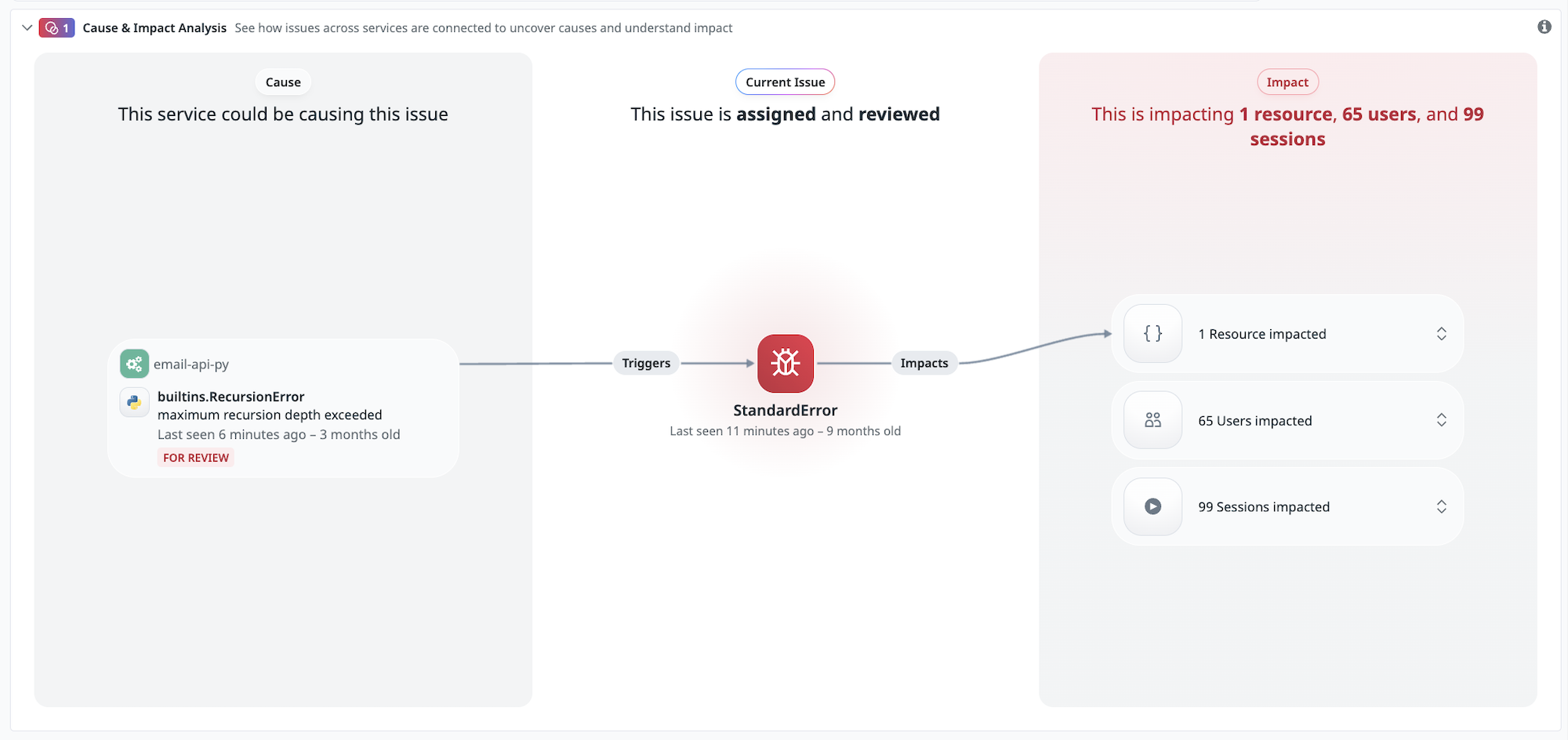Click the linked issues count badge

tap(56, 28)
